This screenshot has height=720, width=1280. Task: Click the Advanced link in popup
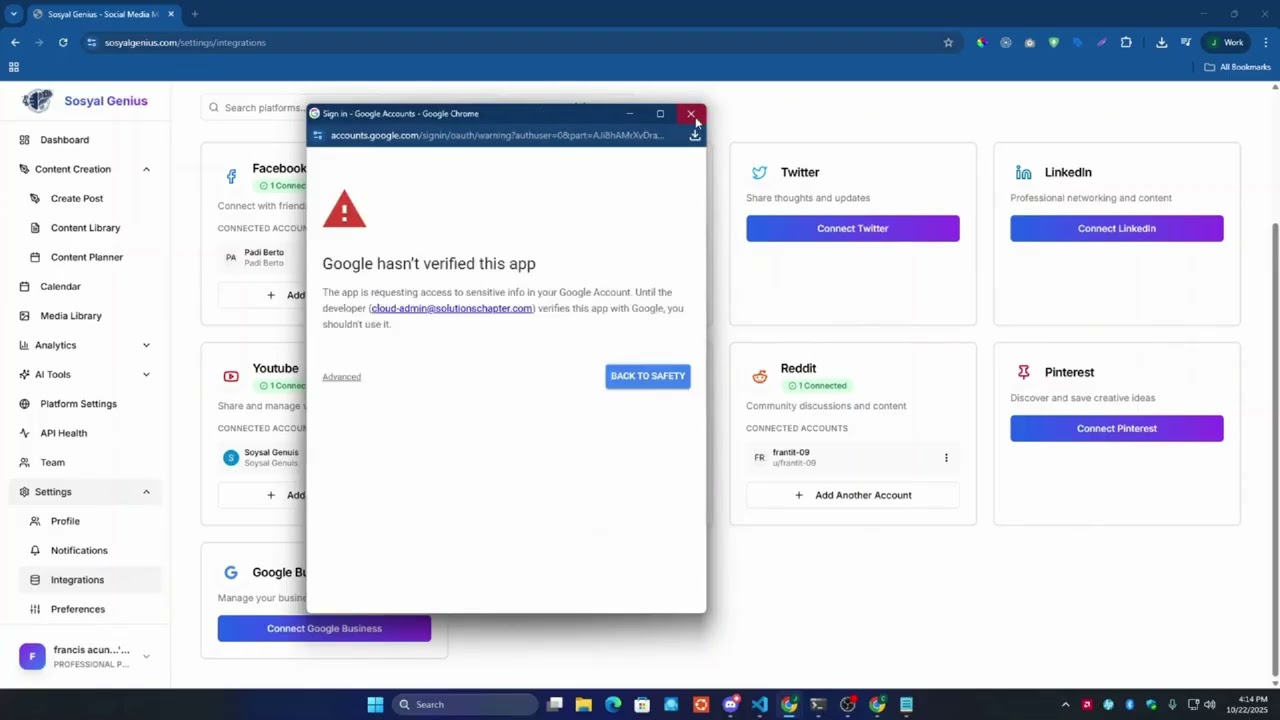(x=341, y=377)
